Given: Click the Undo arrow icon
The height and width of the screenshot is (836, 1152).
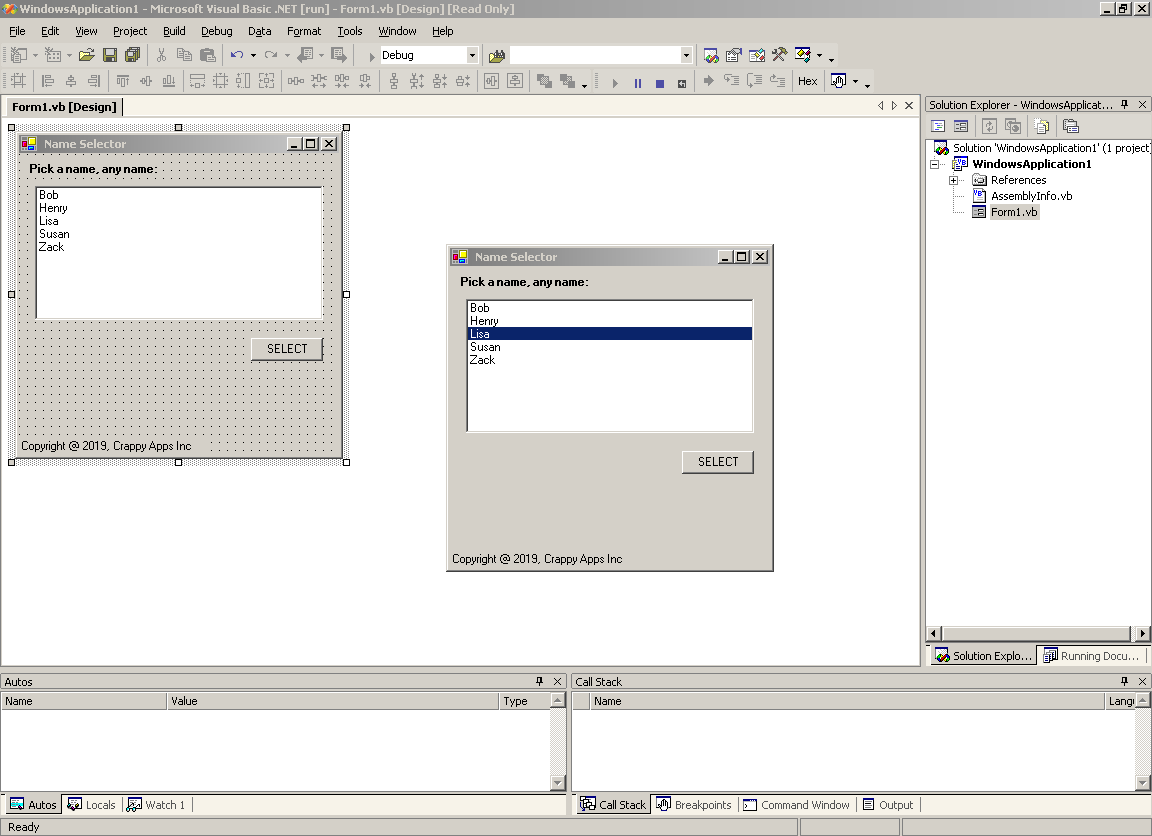Looking at the screenshot, I should 237,55.
